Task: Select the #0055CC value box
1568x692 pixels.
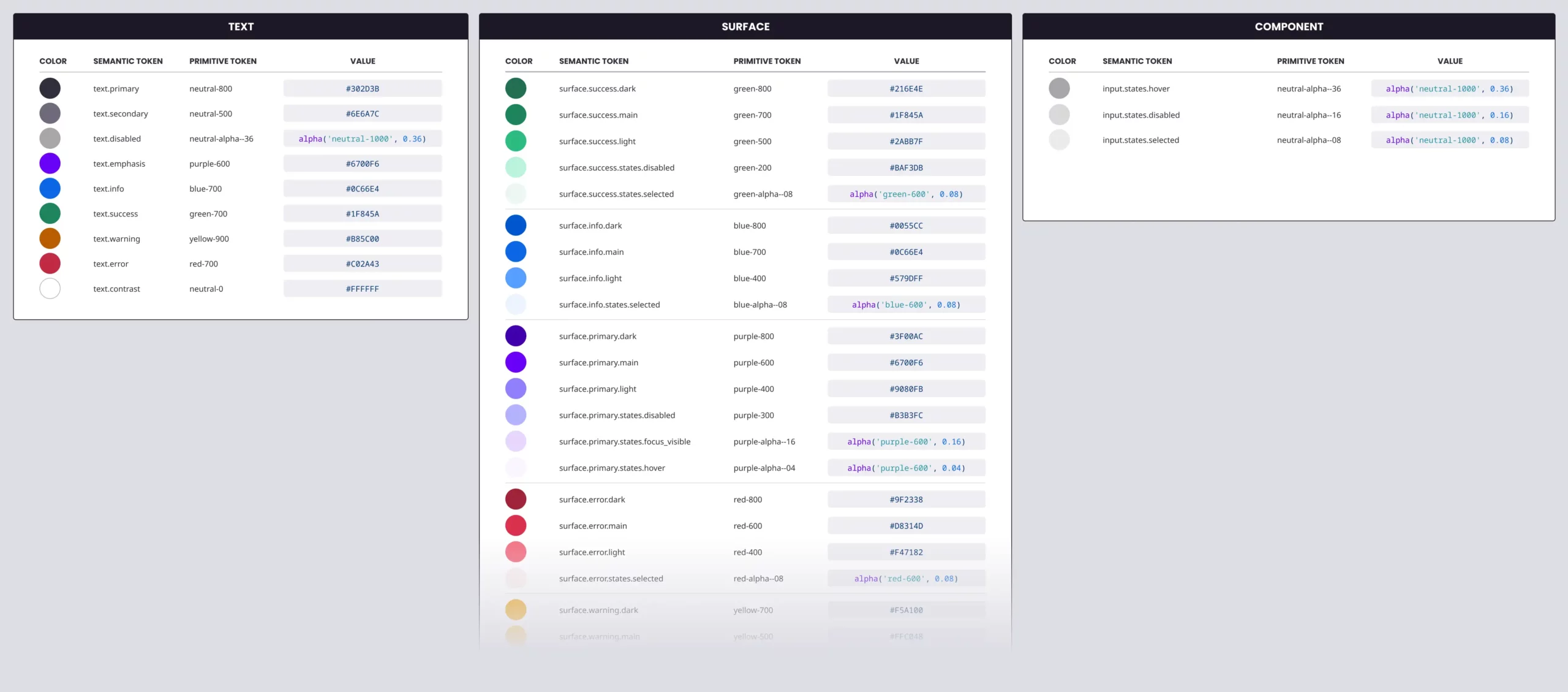Action: 907,226
